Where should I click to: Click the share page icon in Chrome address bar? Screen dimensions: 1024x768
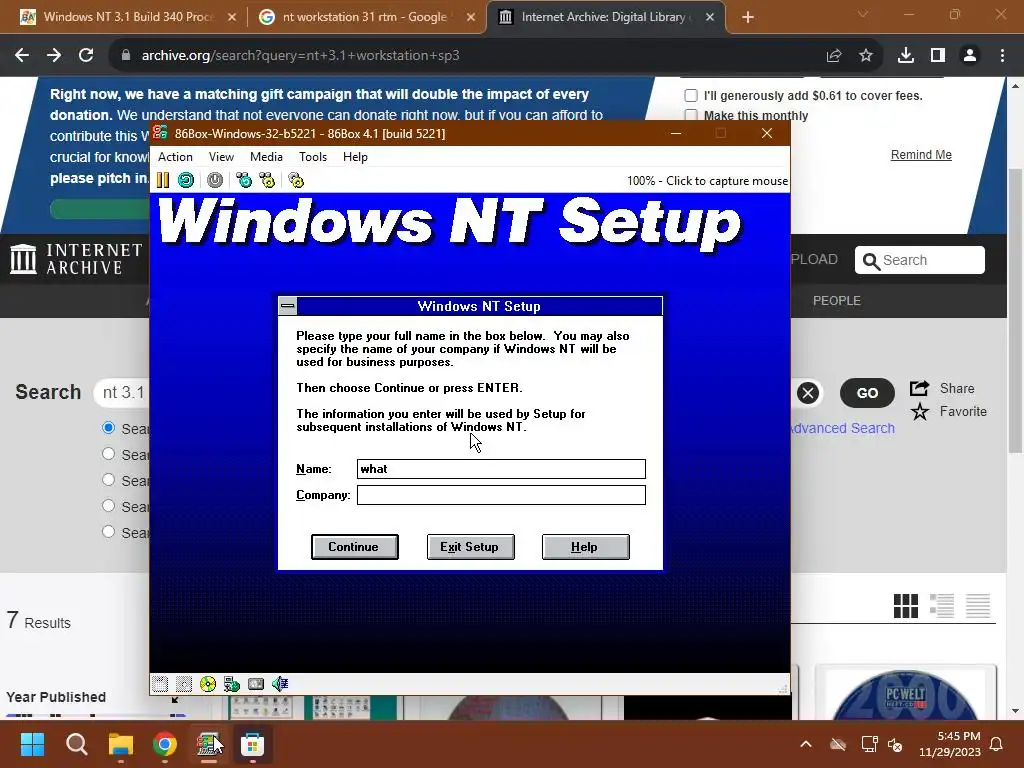pyautogui.click(x=834, y=56)
